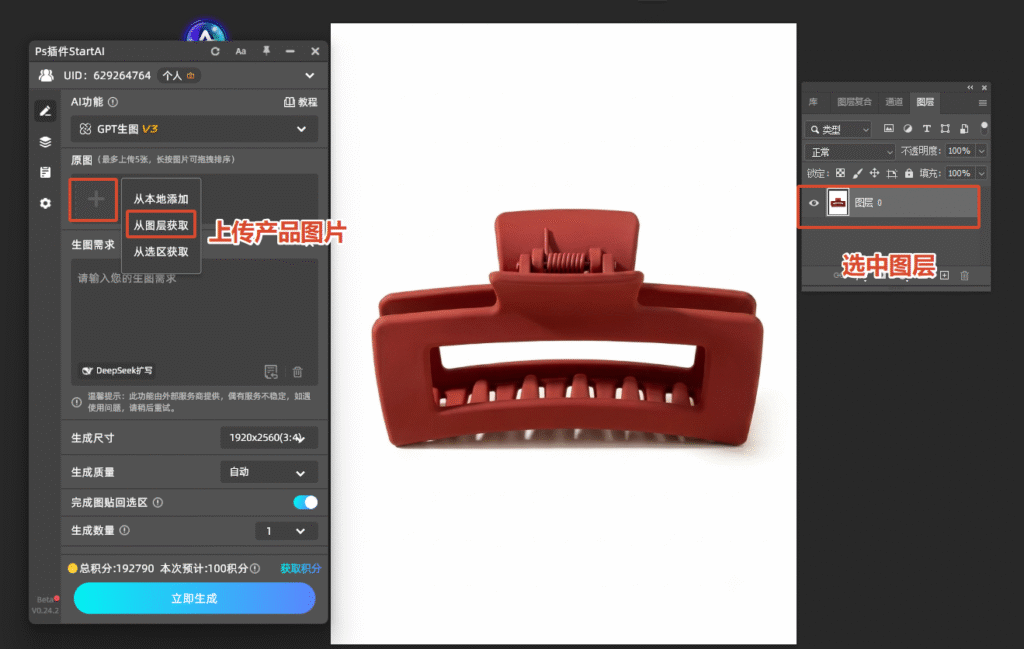Hide 图层 0 with eye icon
Screen dimensions: 1024x649
(x=814, y=203)
